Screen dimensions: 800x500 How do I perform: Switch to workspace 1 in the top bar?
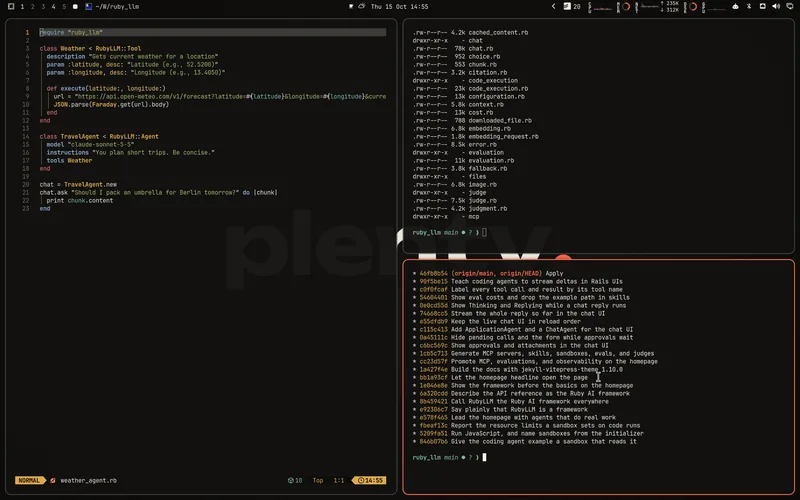click(x=22, y=7)
